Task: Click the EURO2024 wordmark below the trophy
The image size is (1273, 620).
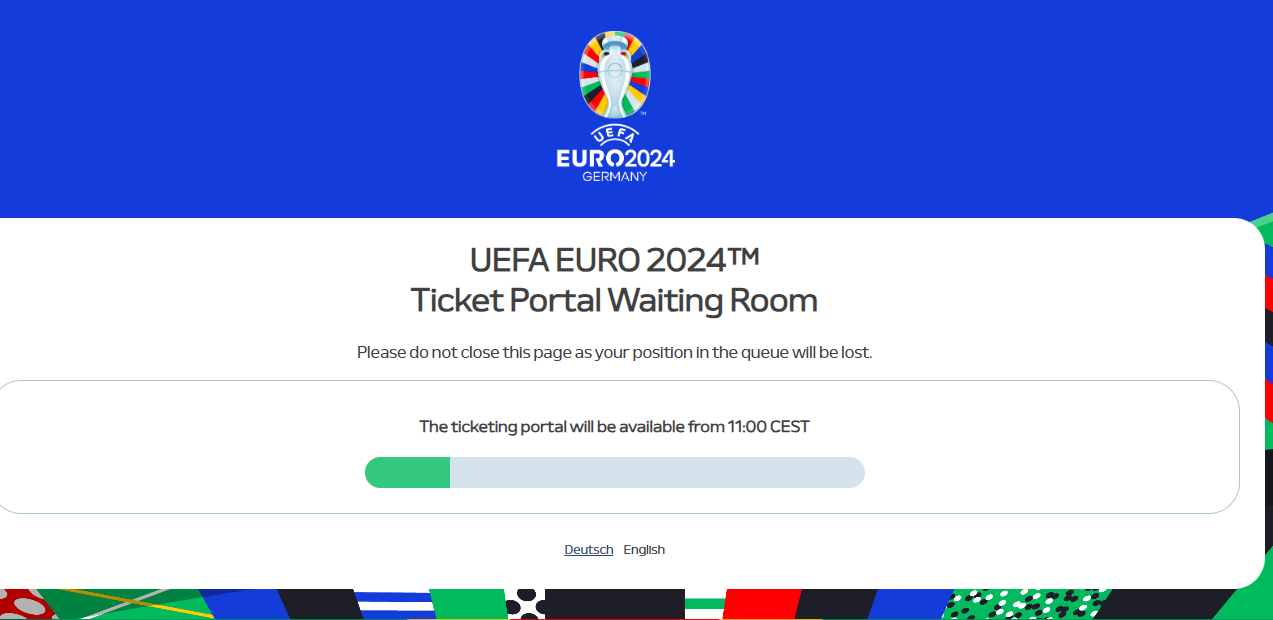Action: pyautogui.click(x=615, y=158)
